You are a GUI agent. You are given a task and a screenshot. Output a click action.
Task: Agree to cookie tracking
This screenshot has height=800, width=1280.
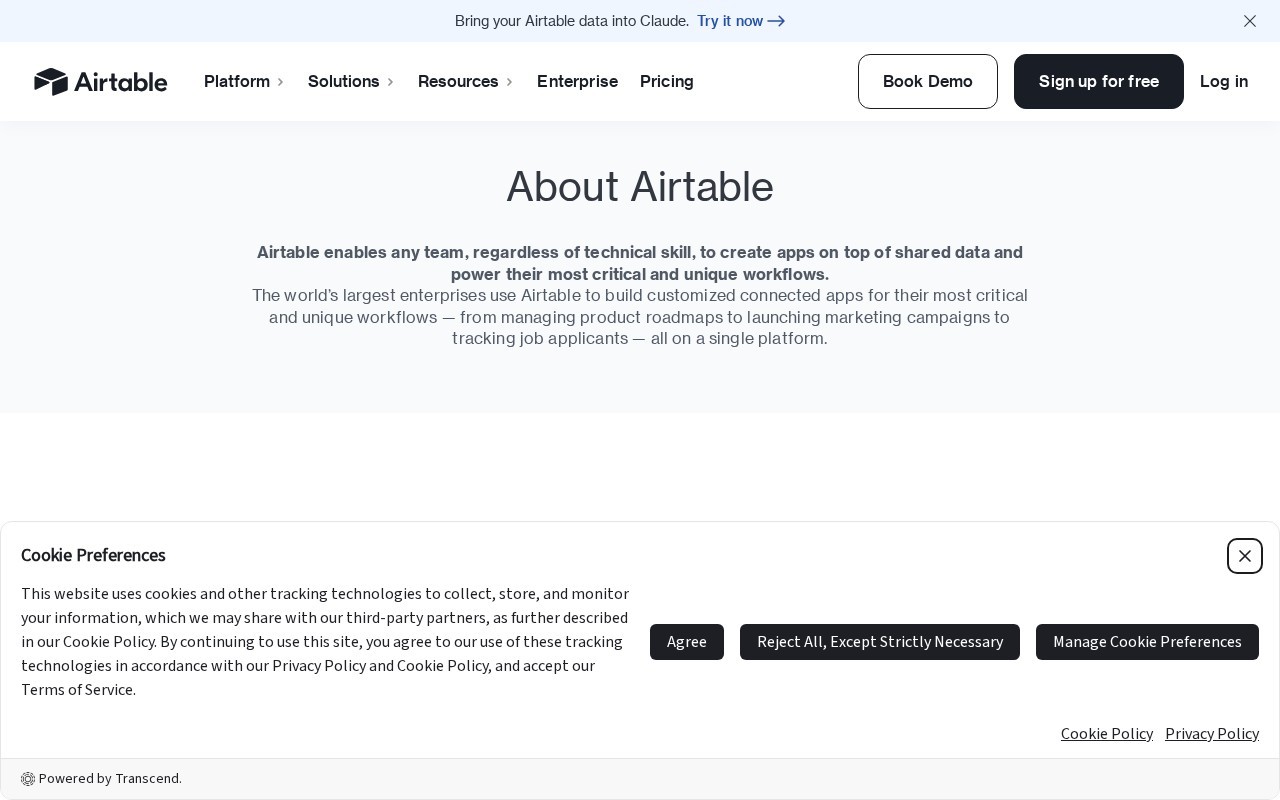pos(687,642)
